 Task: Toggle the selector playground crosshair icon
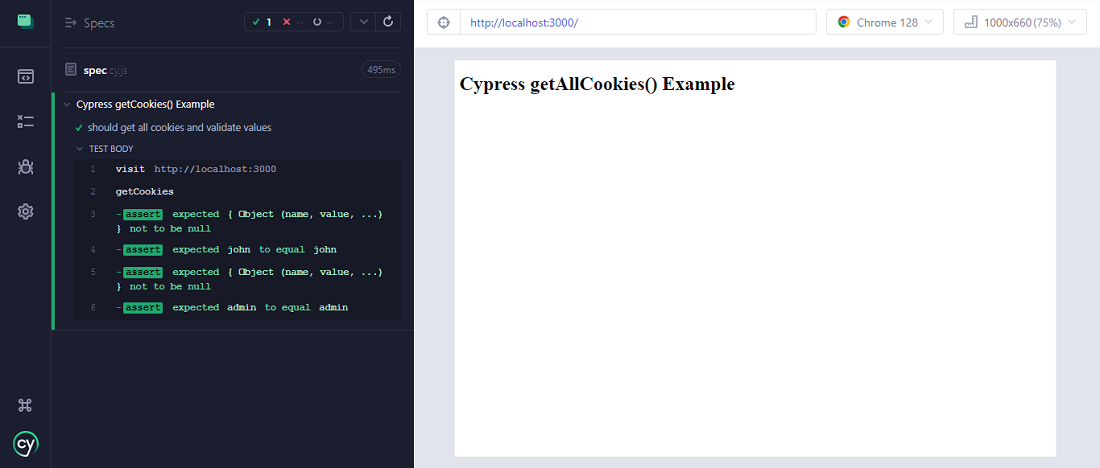pyautogui.click(x=443, y=22)
